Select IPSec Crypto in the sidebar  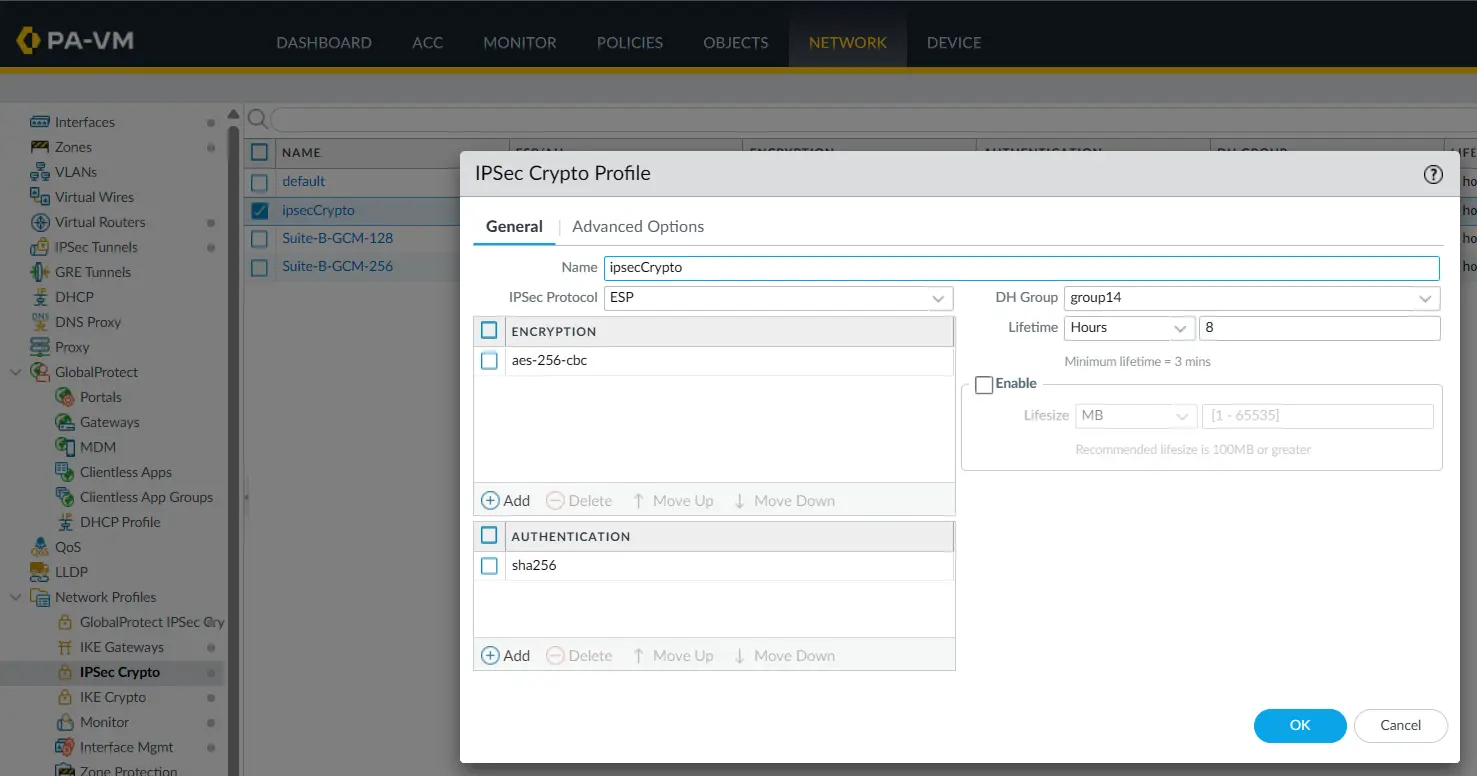119,672
